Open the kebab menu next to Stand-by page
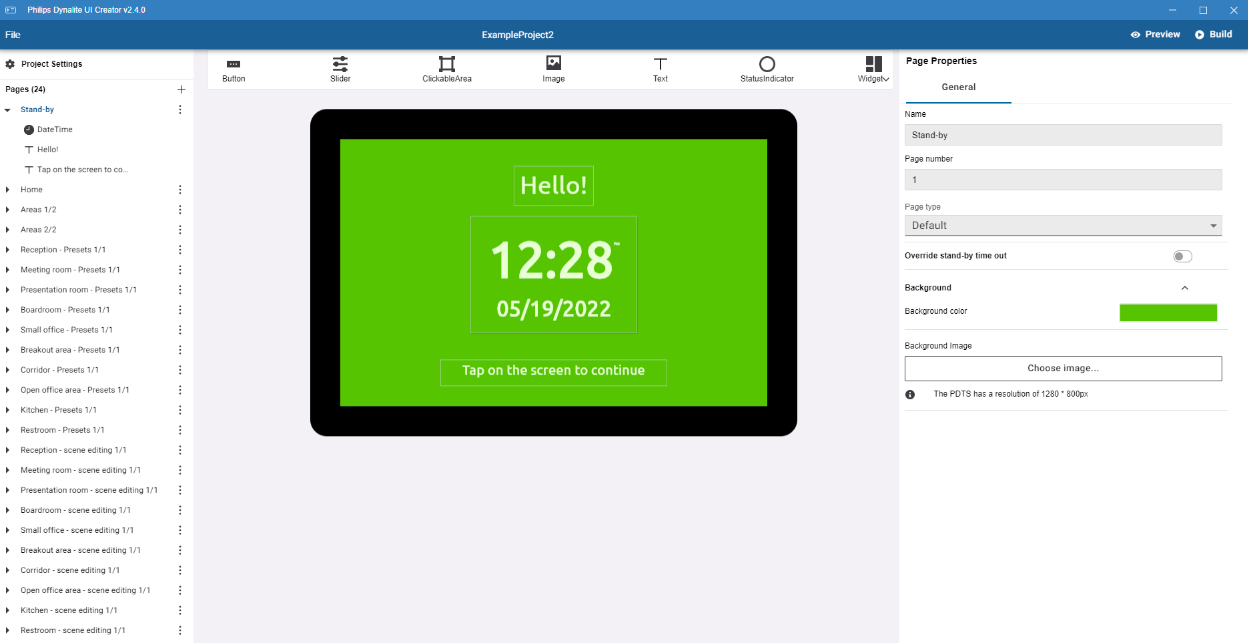Image resolution: width=1248 pixels, height=643 pixels. pos(180,109)
